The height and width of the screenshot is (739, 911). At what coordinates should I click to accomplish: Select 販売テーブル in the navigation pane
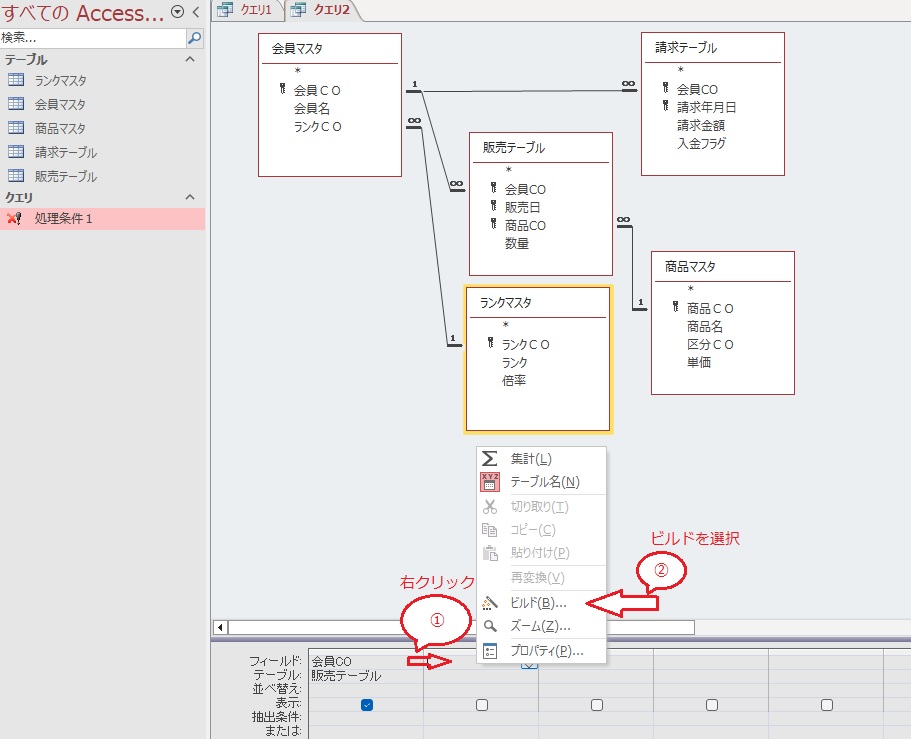pyautogui.click(x=66, y=176)
